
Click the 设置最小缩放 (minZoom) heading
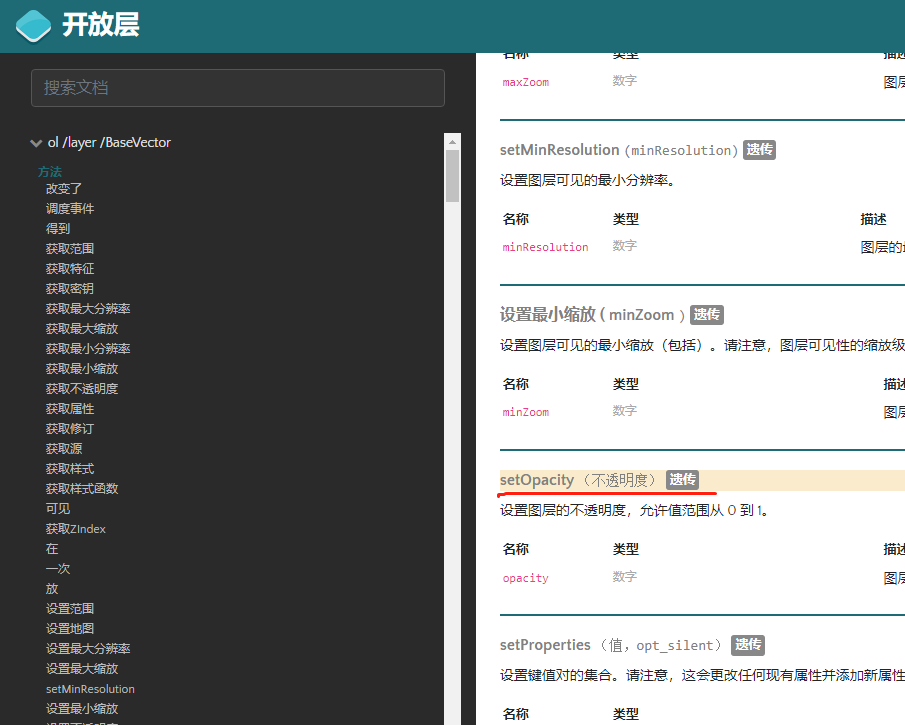[x=593, y=315]
